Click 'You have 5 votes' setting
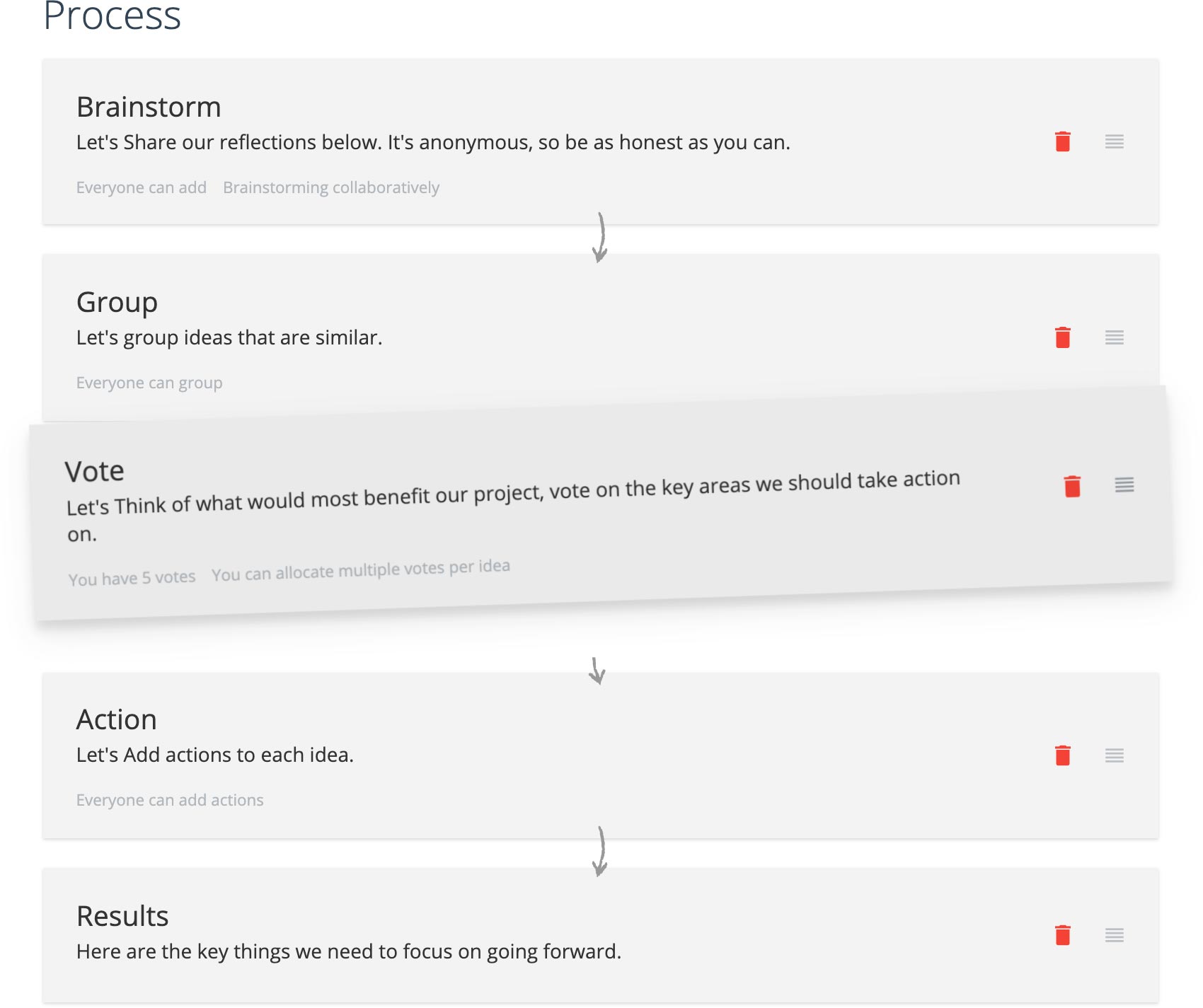 [132, 578]
